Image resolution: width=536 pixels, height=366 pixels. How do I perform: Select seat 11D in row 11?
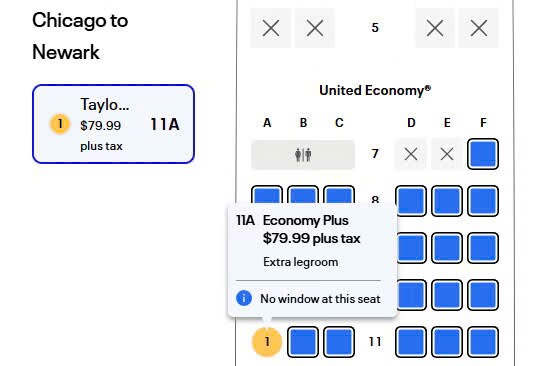(x=411, y=342)
